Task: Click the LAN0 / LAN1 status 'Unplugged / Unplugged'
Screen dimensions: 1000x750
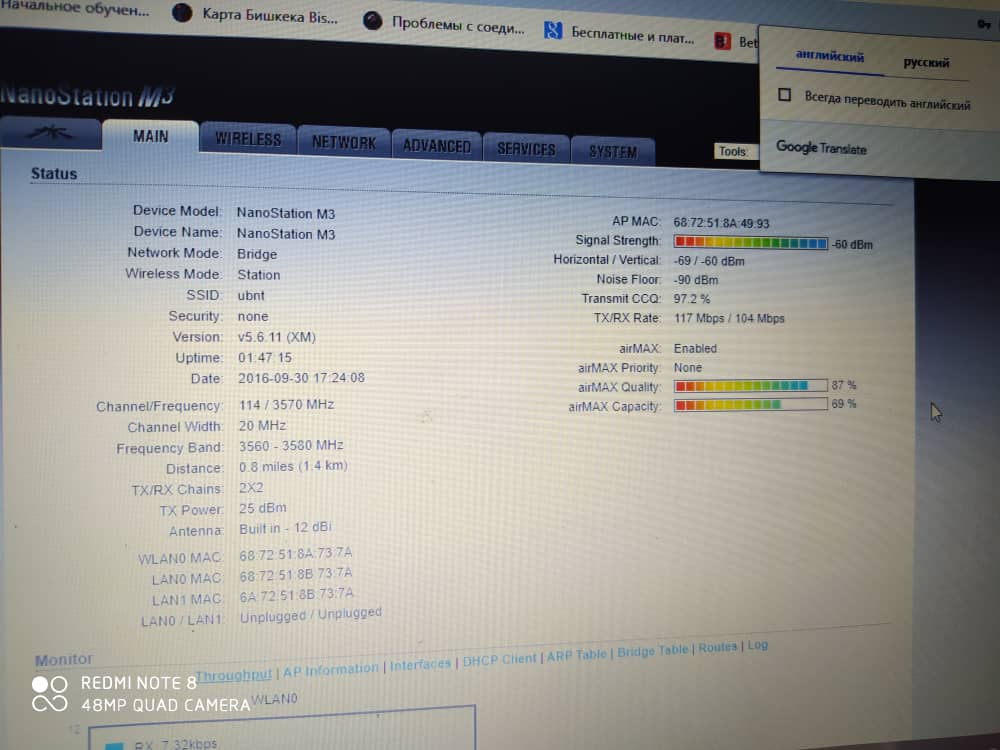Action: [311, 615]
